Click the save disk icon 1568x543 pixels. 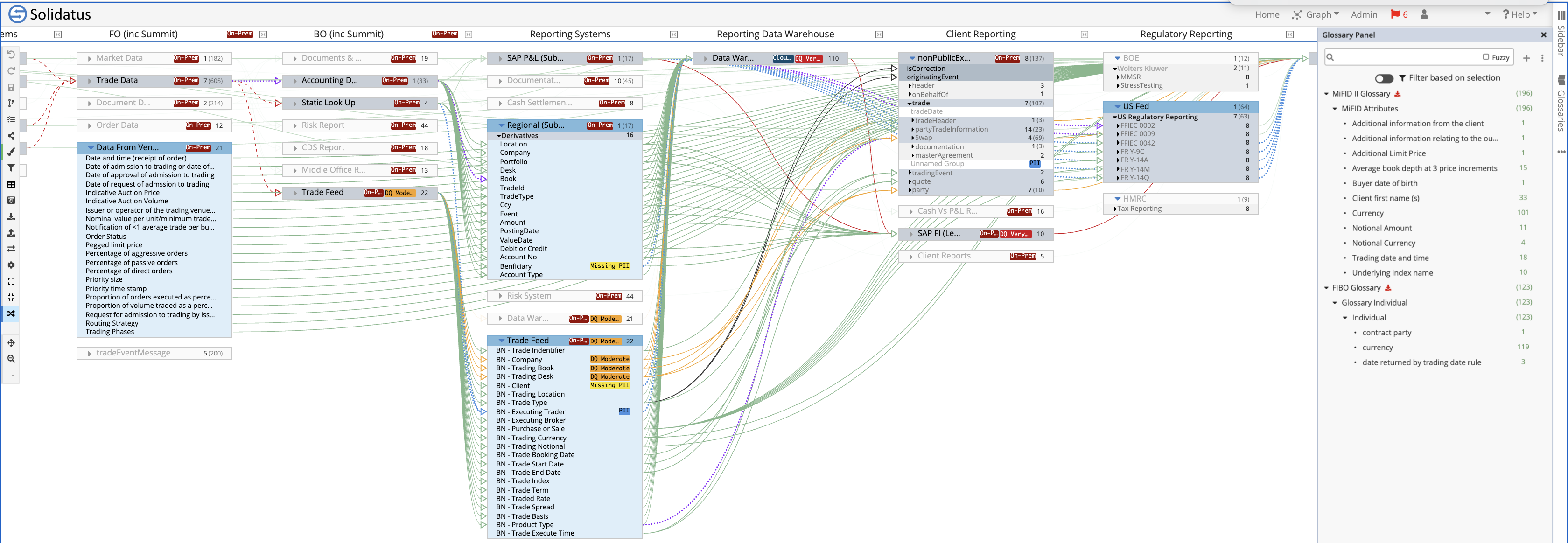click(x=11, y=87)
